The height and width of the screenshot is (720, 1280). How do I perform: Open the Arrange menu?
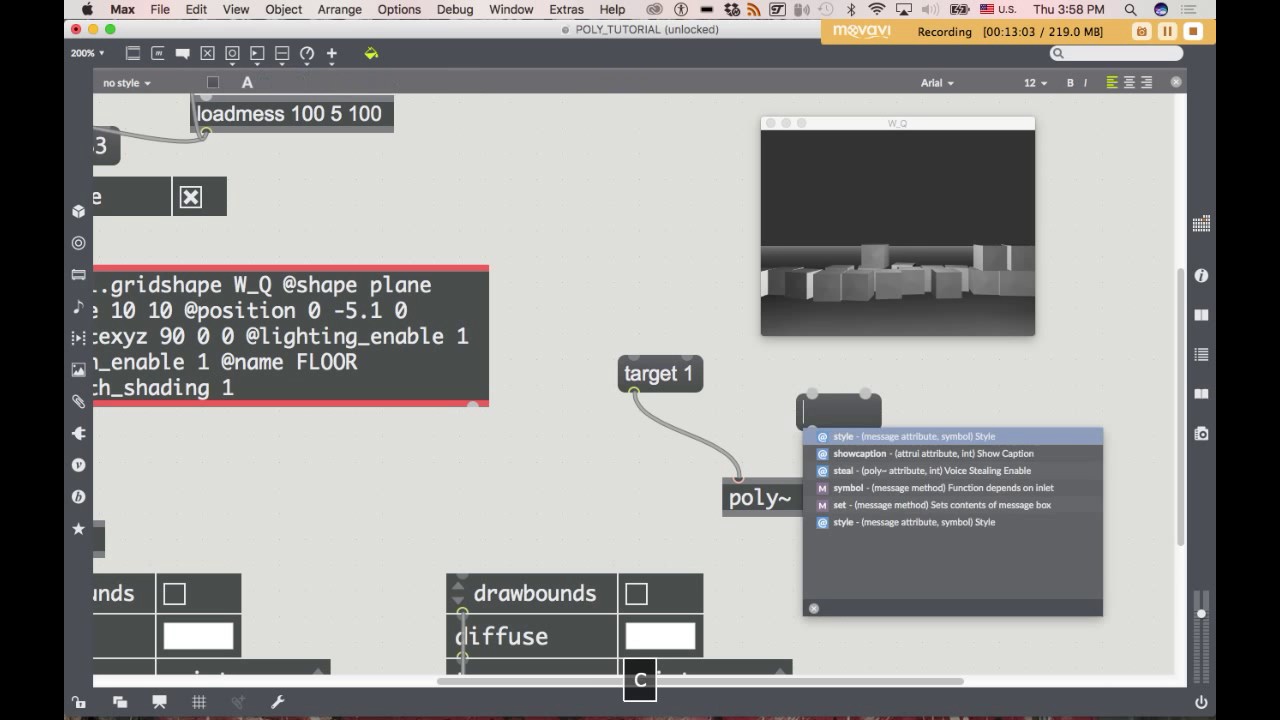click(x=339, y=9)
